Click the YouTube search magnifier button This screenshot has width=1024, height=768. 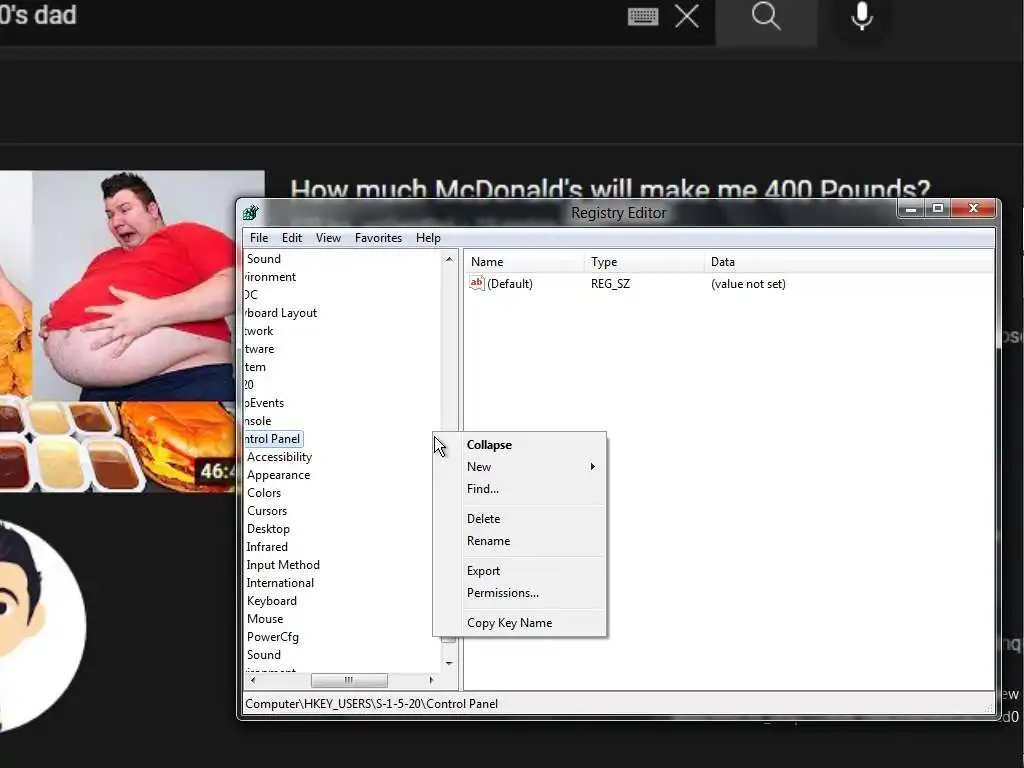coord(766,17)
